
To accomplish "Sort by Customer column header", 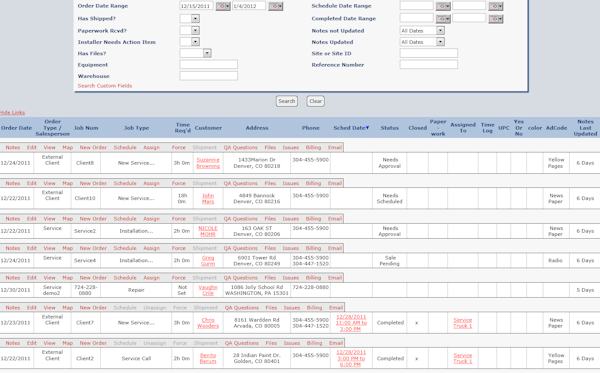I will tap(208, 128).
